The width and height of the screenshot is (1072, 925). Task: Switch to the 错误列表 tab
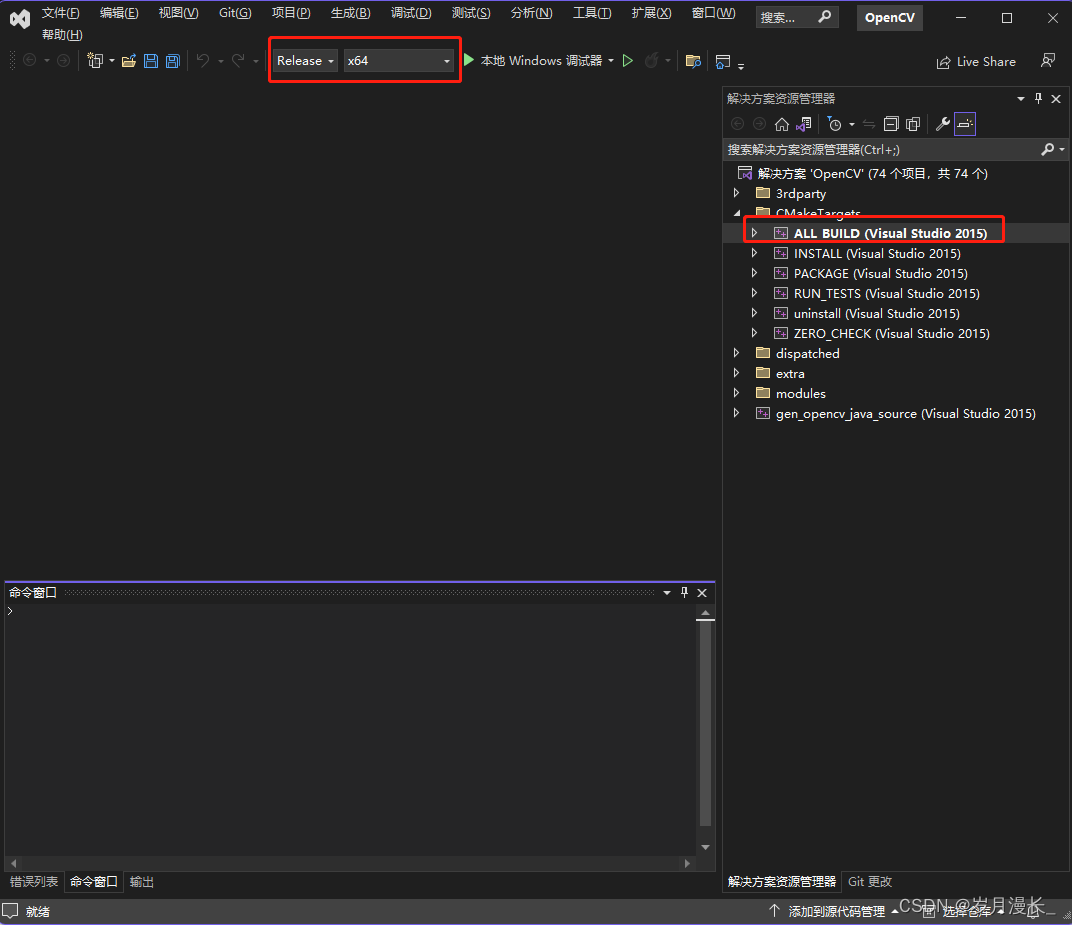point(34,881)
